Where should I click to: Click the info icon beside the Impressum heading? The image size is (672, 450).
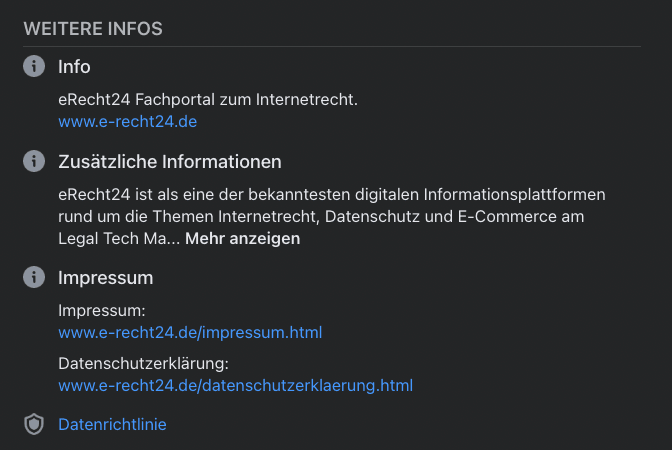(x=35, y=277)
